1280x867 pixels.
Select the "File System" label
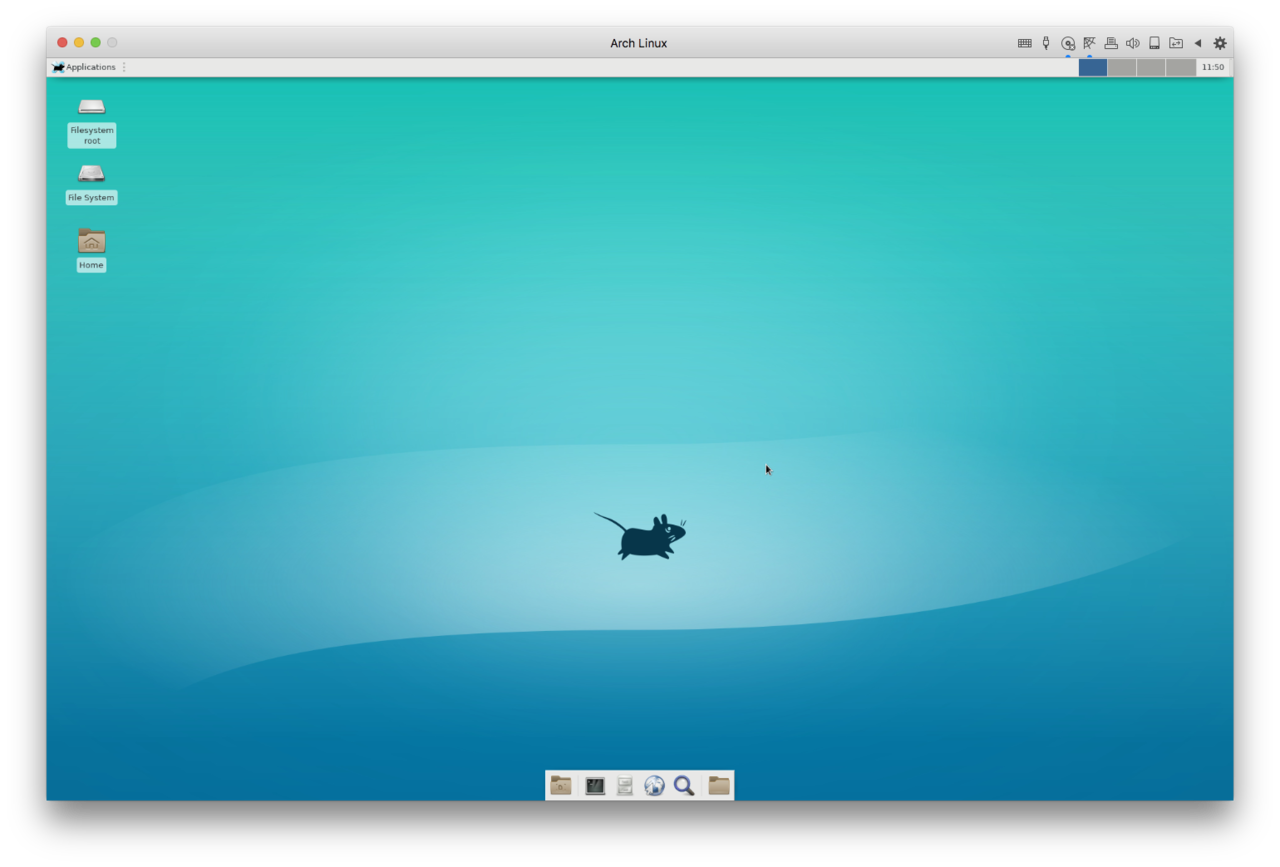point(91,198)
